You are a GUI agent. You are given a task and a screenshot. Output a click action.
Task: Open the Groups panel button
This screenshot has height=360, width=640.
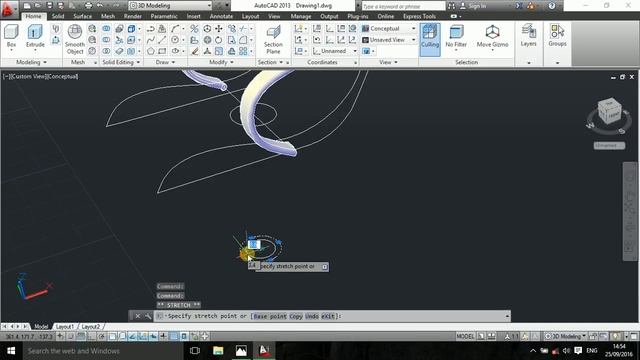click(x=557, y=35)
